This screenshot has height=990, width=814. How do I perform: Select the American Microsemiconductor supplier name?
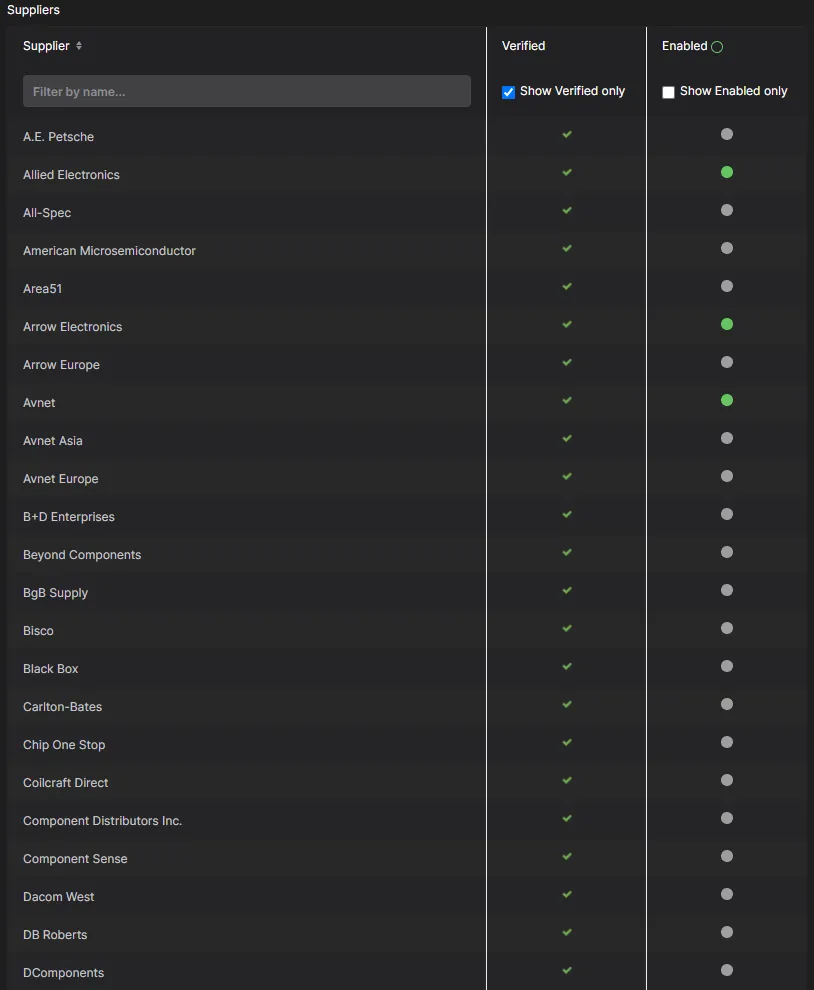coord(109,251)
